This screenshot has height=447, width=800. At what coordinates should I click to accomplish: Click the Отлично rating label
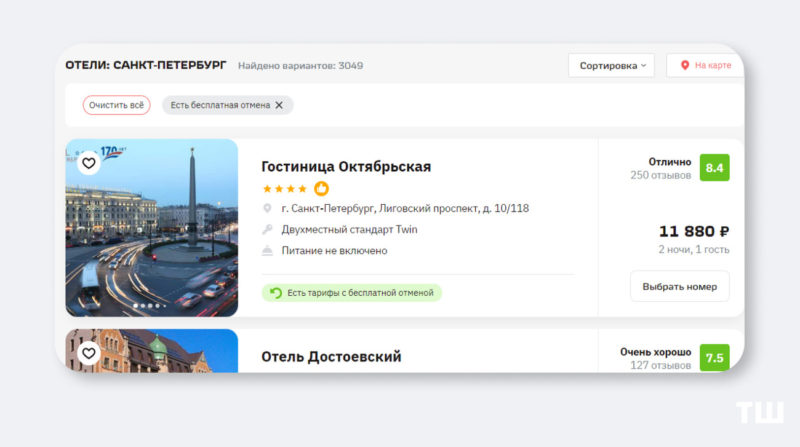(x=669, y=162)
